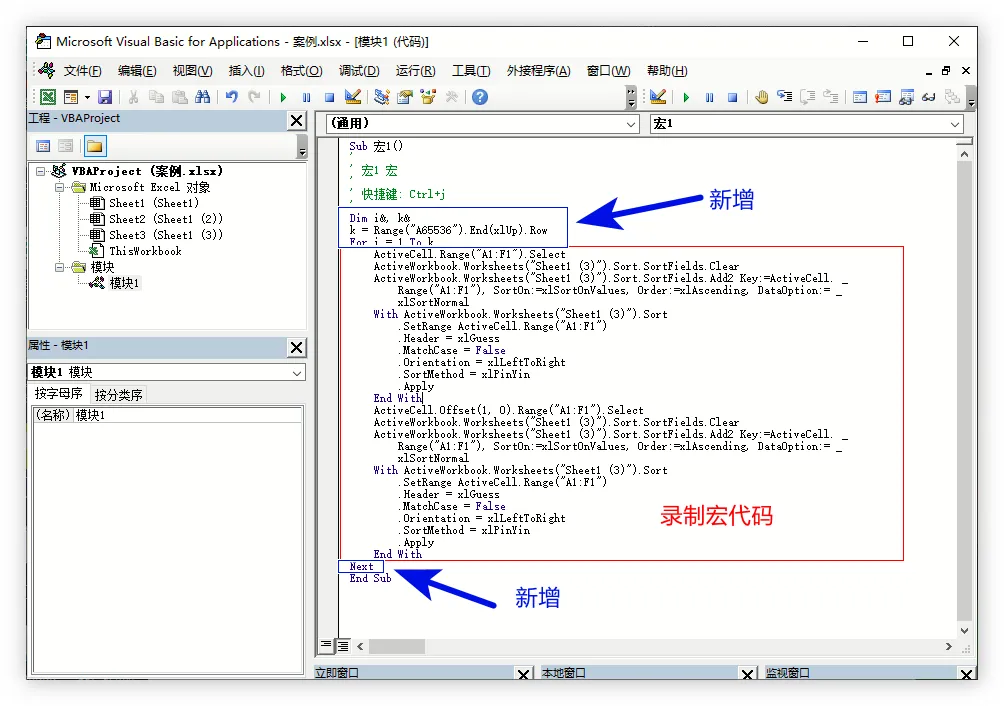Switch to Full Module View button

tap(343, 646)
